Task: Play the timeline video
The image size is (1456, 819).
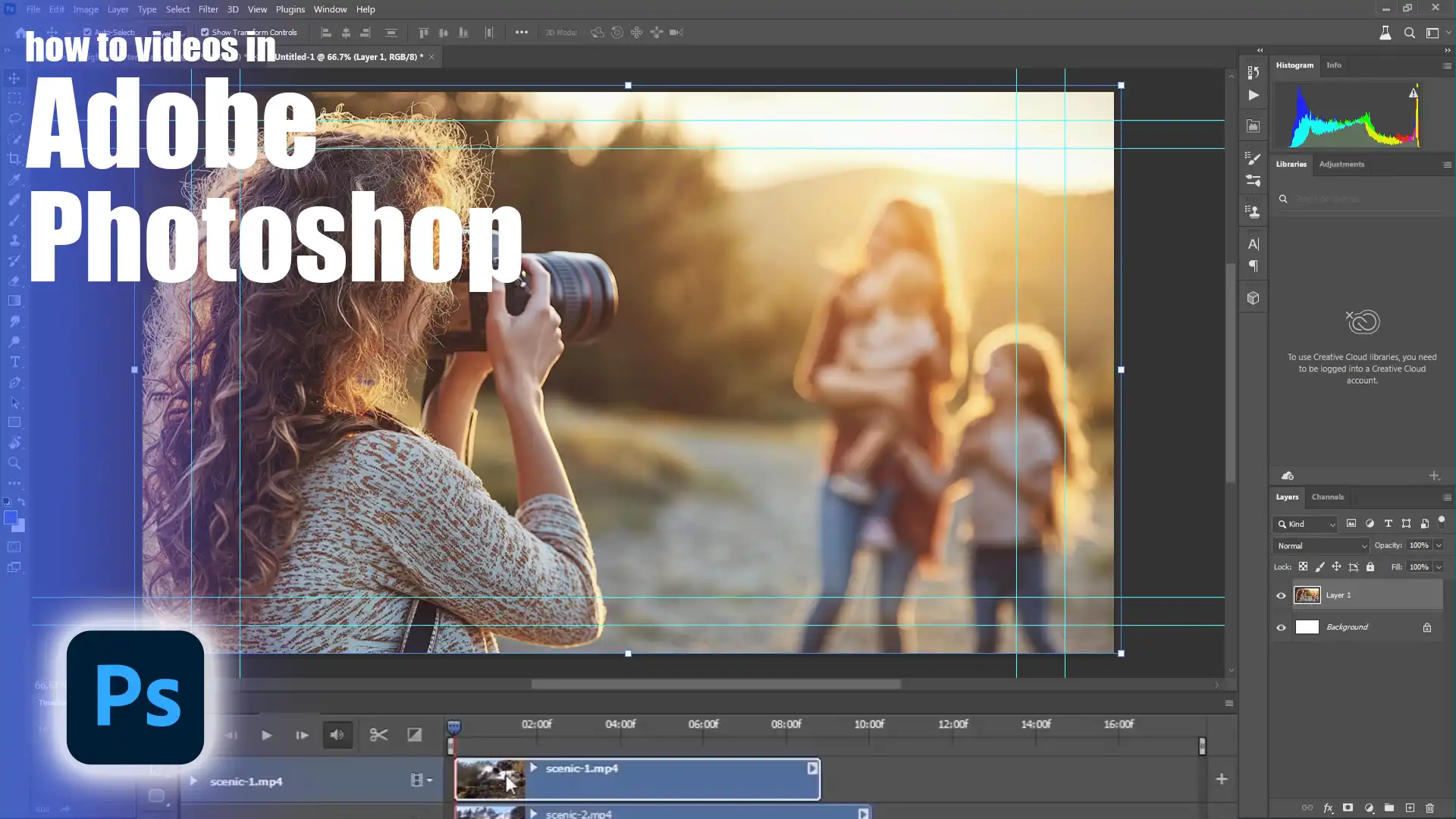Action: [x=266, y=735]
